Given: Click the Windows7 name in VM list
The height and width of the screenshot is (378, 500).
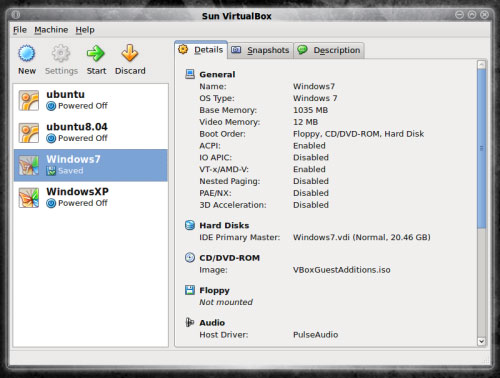Looking at the screenshot, I should click(73, 159).
